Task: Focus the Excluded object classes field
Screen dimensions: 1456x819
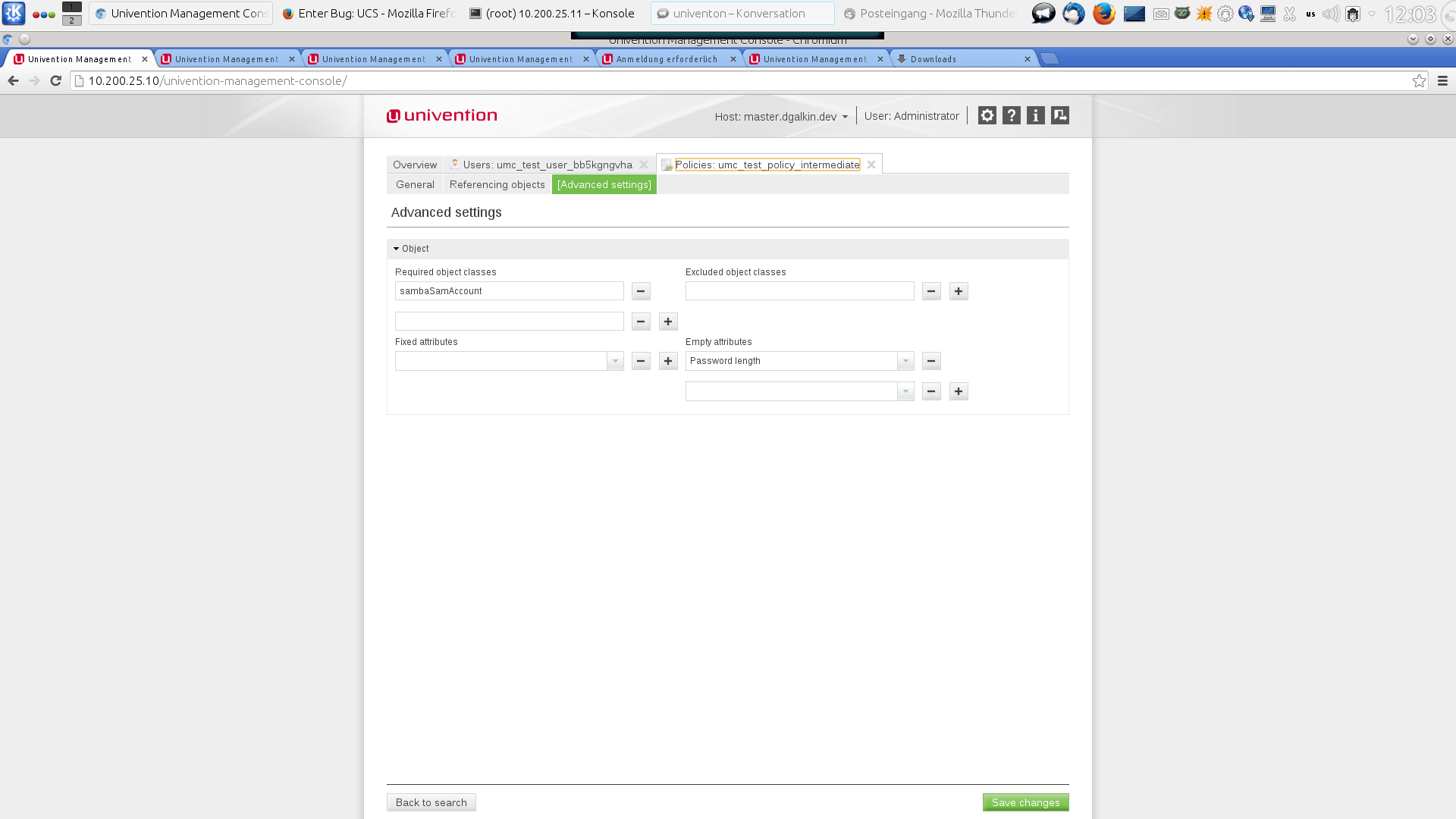Action: pyautogui.click(x=799, y=291)
